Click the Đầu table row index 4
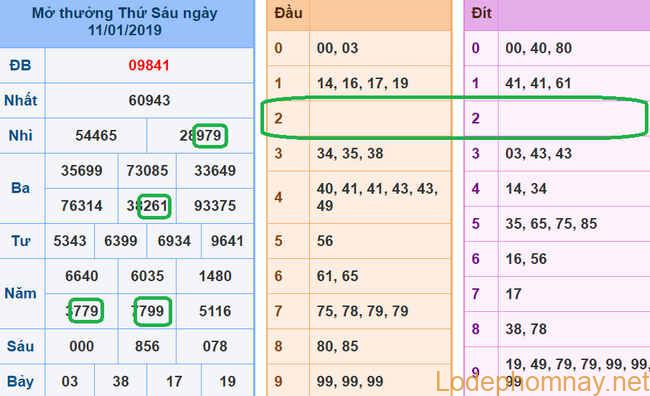The image size is (650, 396). [279, 197]
